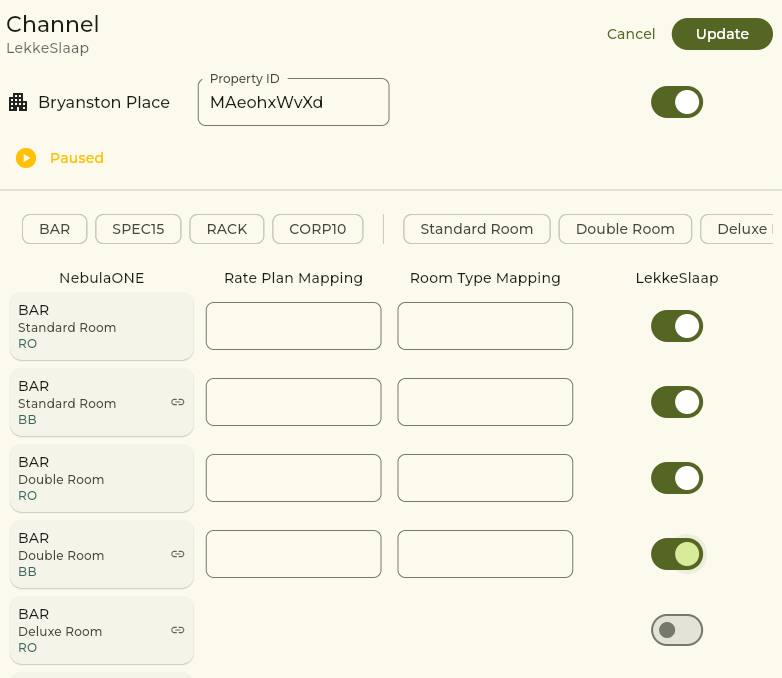Filter by Standard Room chip
The height and width of the screenshot is (678, 782).
click(477, 229)
